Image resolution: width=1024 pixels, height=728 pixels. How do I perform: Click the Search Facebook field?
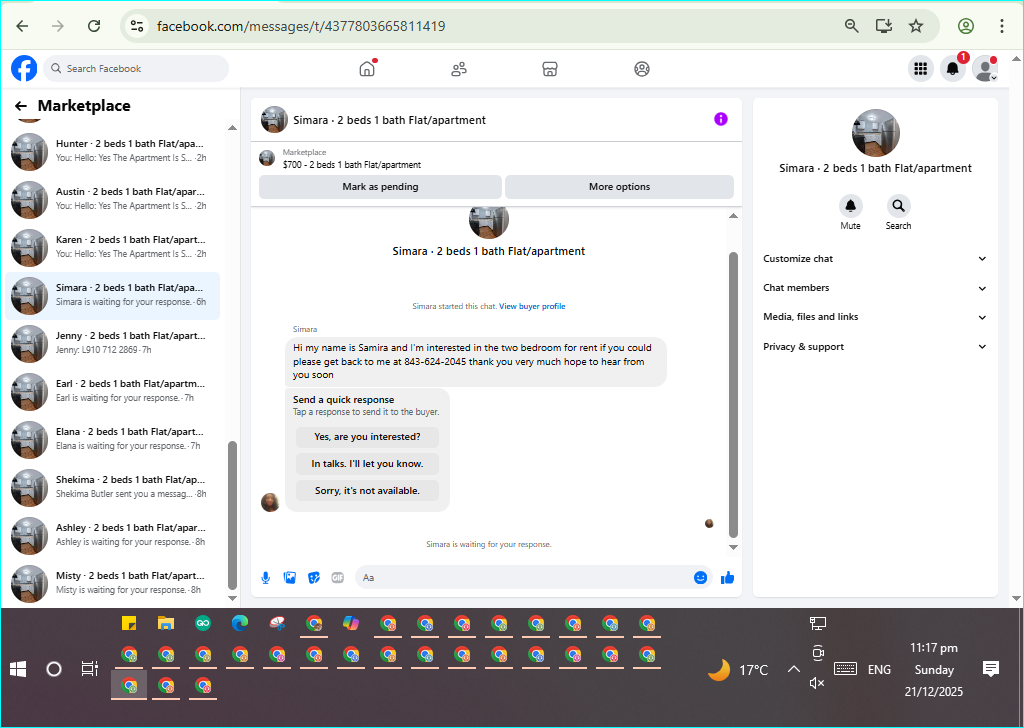click(136, 69)
